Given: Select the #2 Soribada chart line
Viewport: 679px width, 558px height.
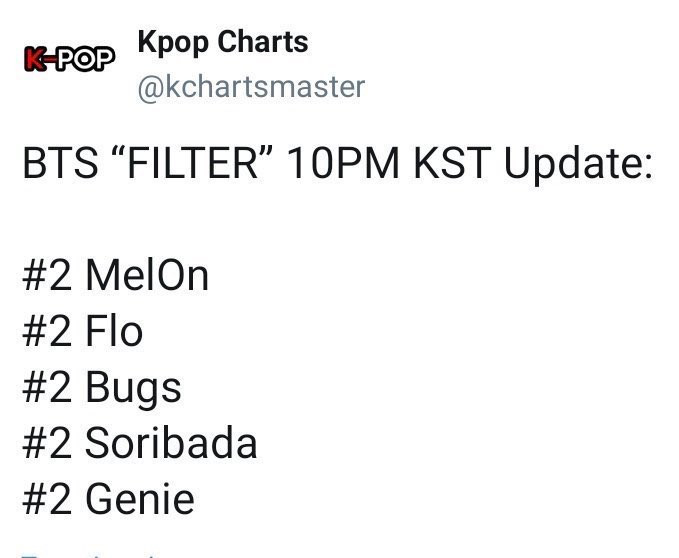Looking at the screenshot, I should click(x=140, y=442).
